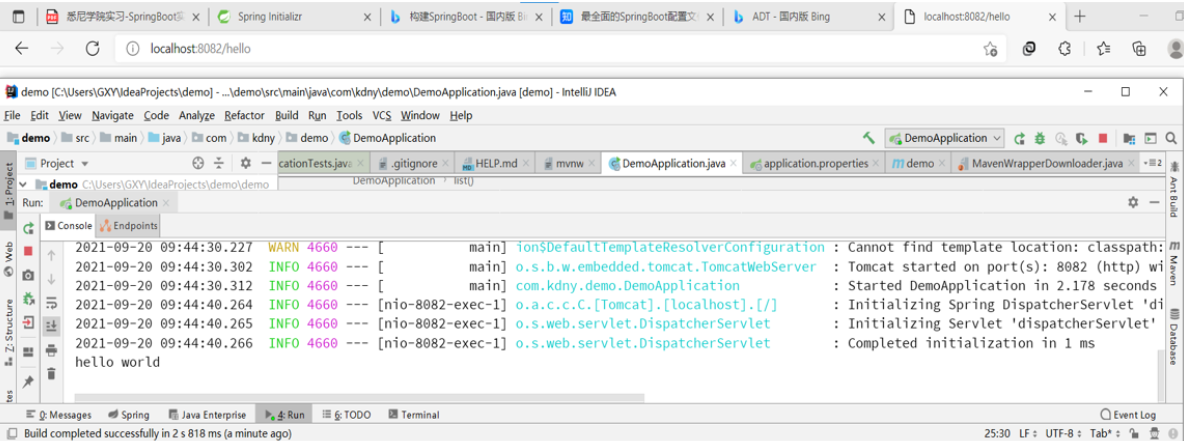This screenshot has width=1184, height=441.
Task: Click the print icon in console
Action: (x=51, y=350)
